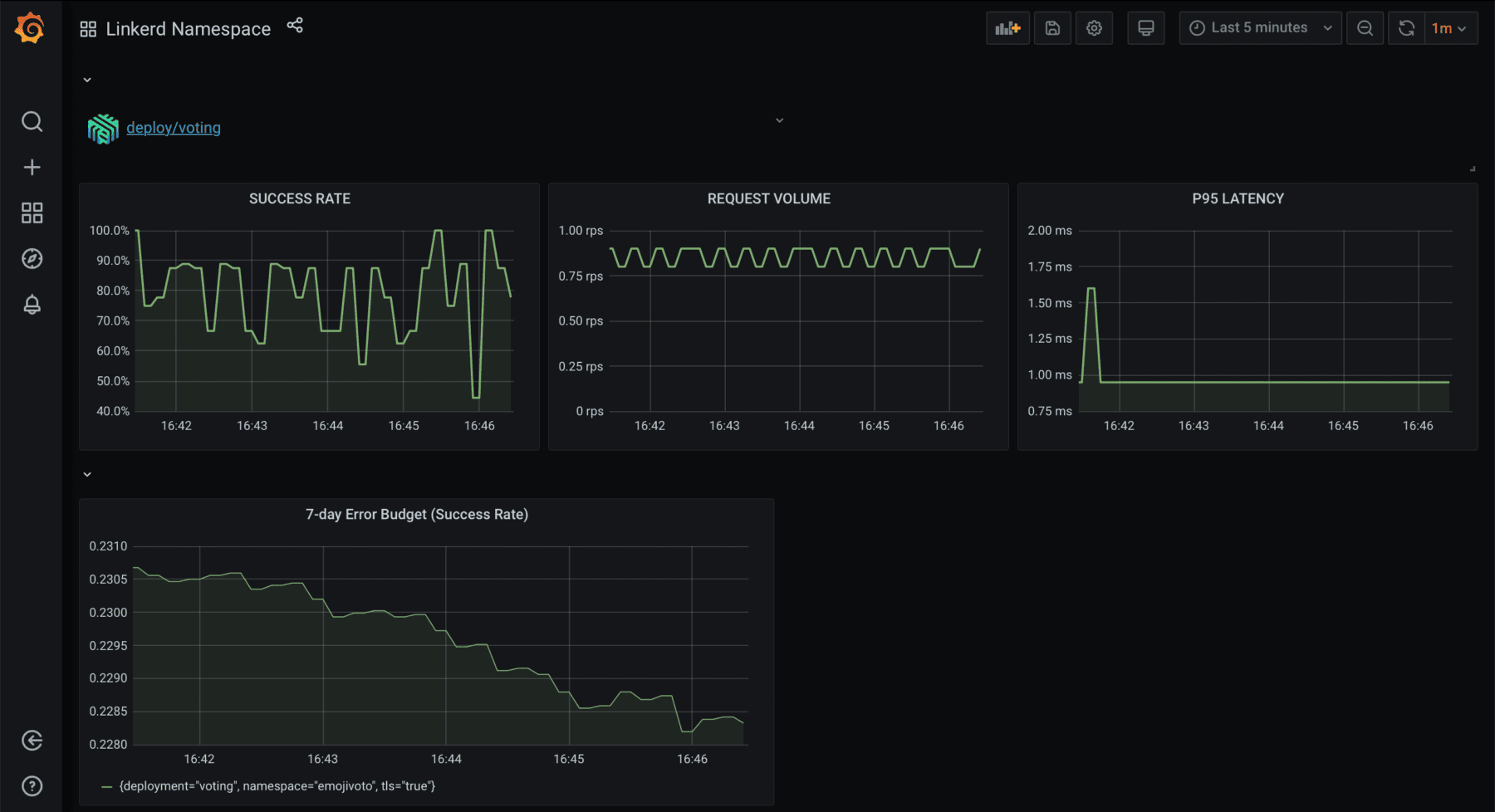Click the Grafana logo home icon
Viewport: 1495px width, 812px height.
pyautogui.click(x=31, y=28)
